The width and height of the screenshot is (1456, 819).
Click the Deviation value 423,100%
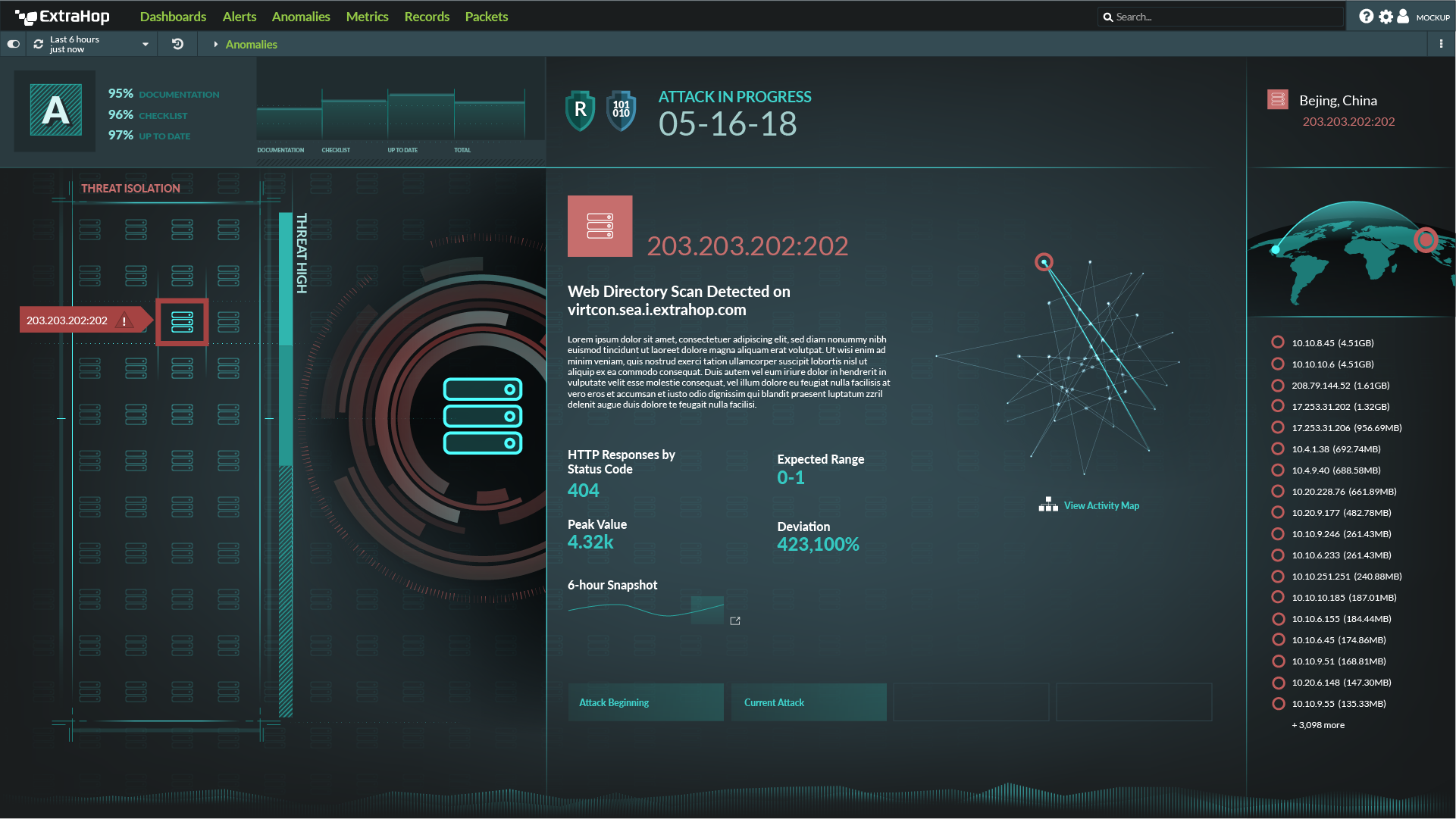tap(818, 545)
